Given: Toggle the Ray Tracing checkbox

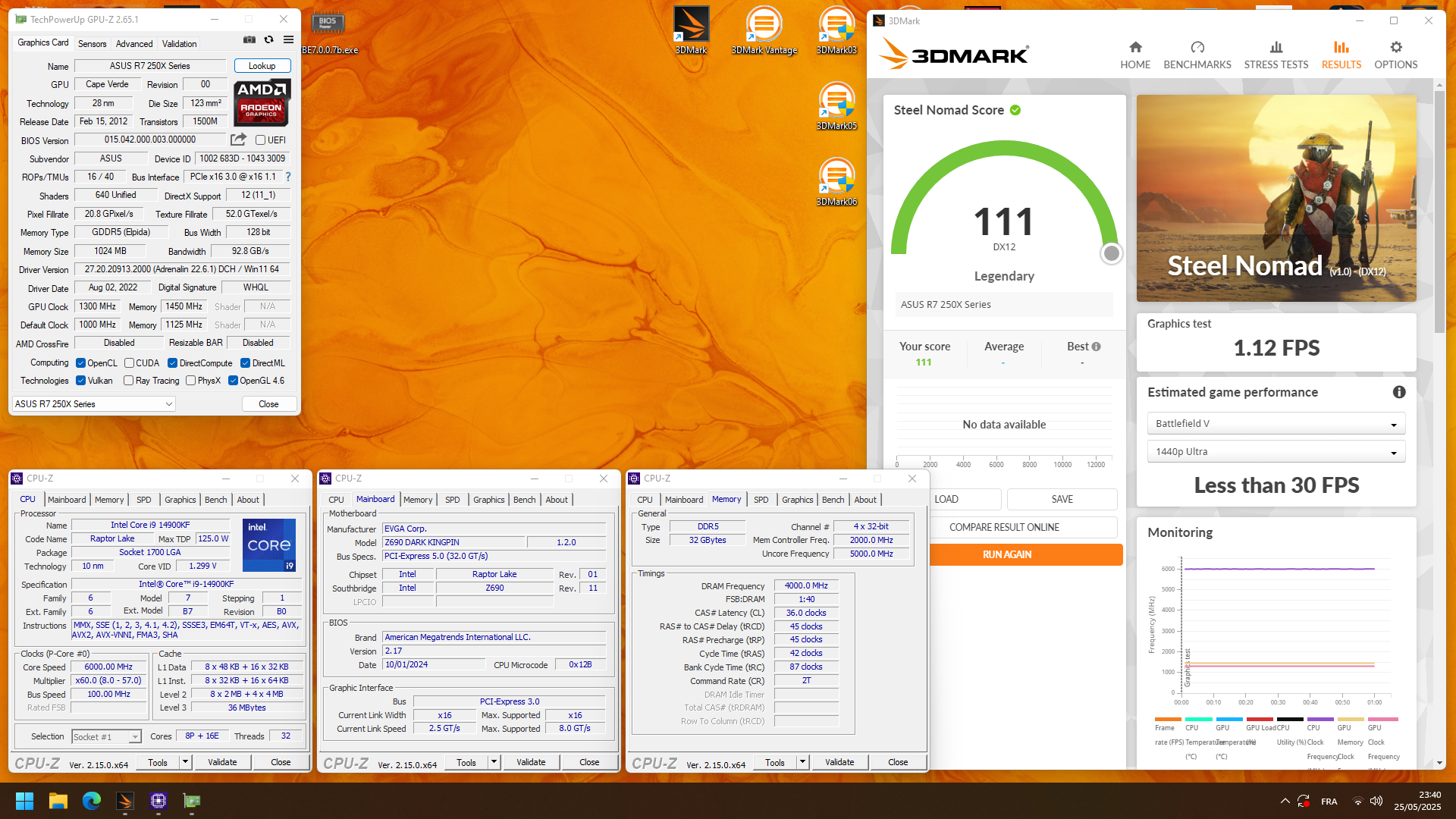Looking at the screenshot, I should 128,381.
